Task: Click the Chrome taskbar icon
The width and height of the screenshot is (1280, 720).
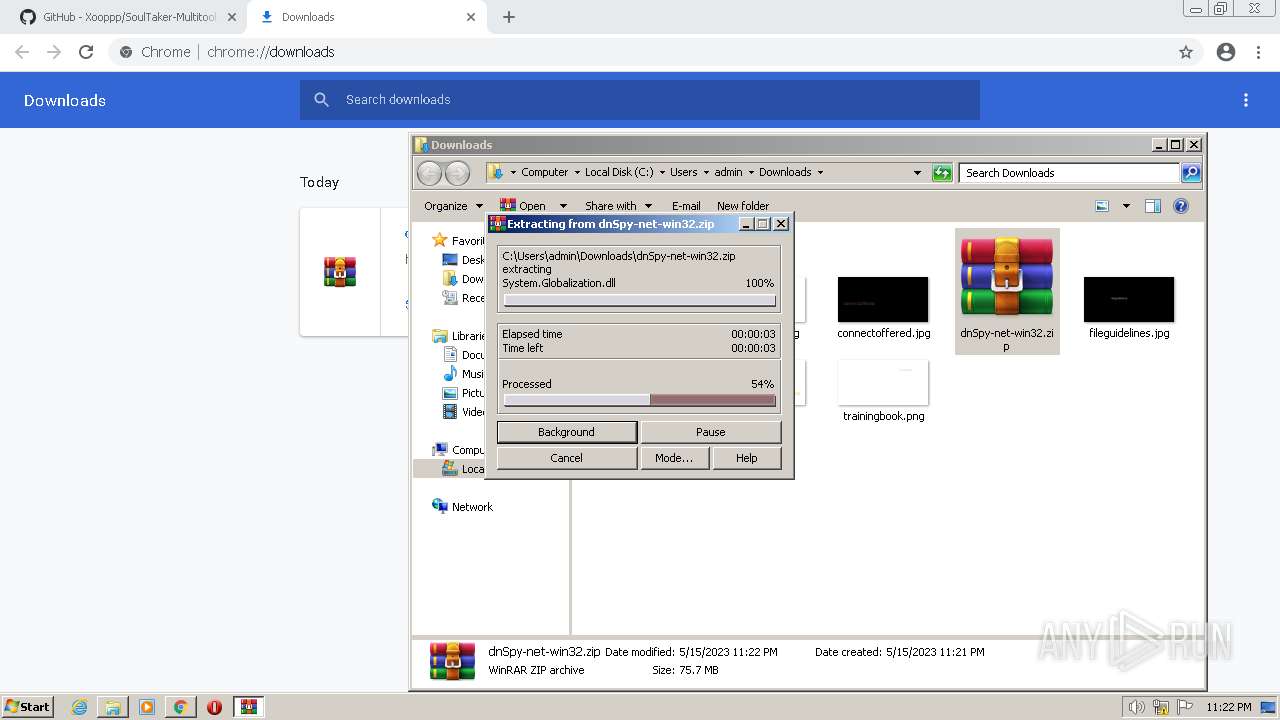Action: (181, 707)
